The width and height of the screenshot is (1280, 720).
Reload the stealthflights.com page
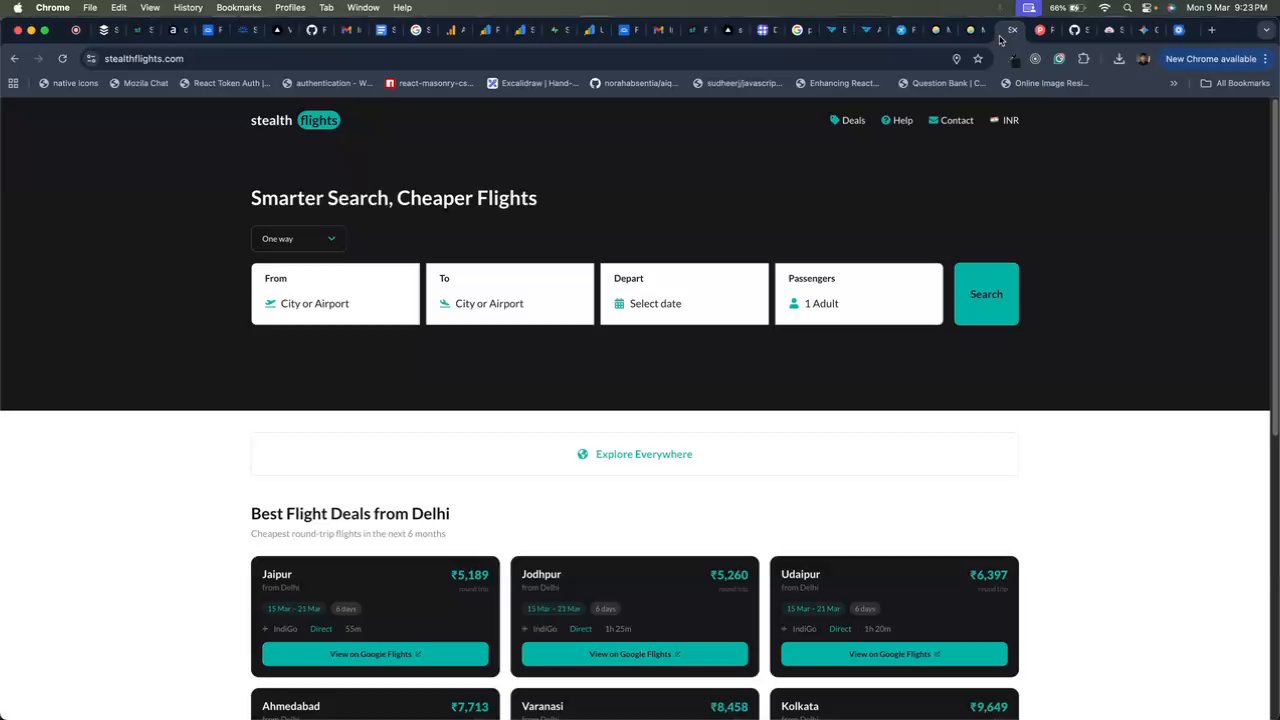[62, 59]
